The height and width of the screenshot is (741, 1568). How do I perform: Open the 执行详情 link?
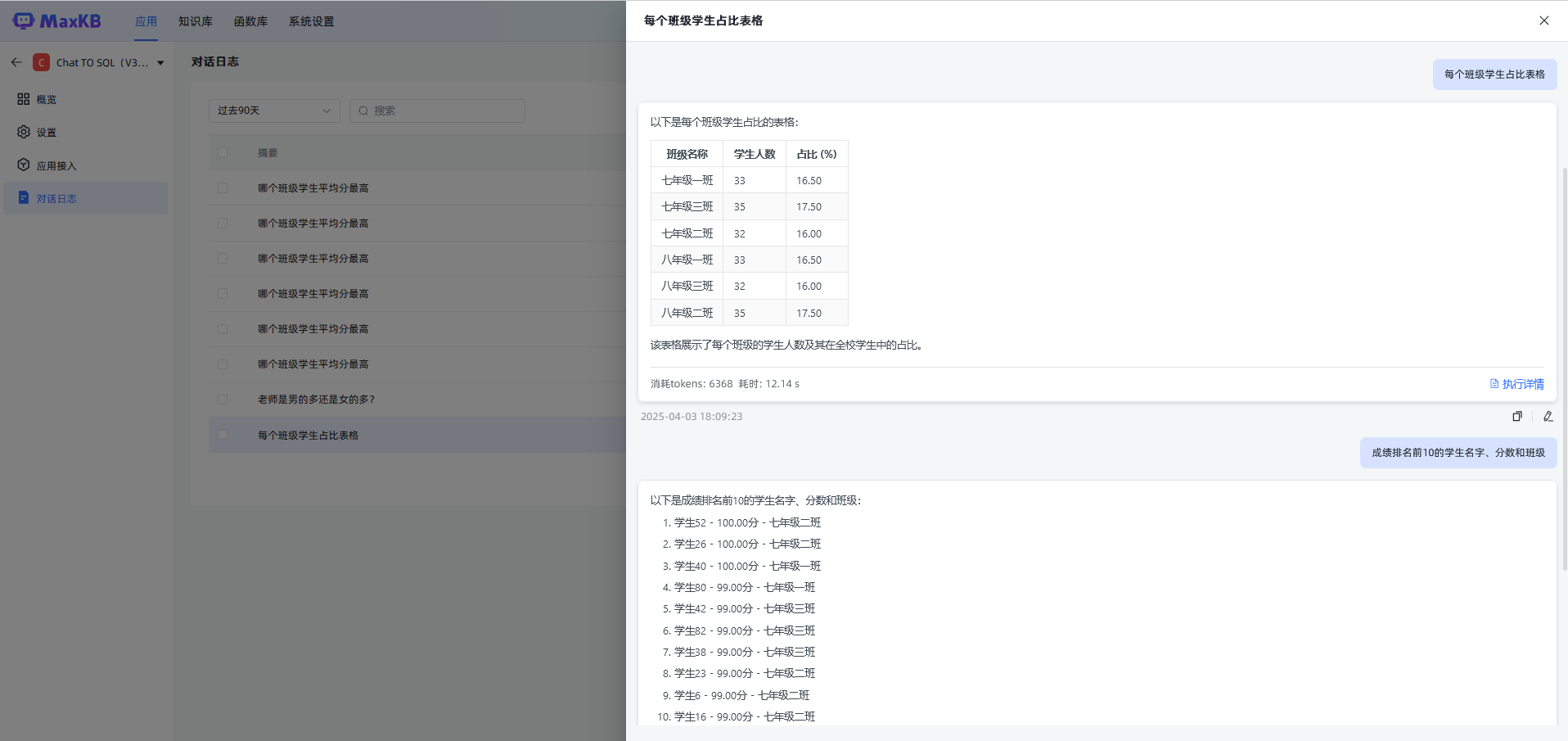[x=1516, y=384]
